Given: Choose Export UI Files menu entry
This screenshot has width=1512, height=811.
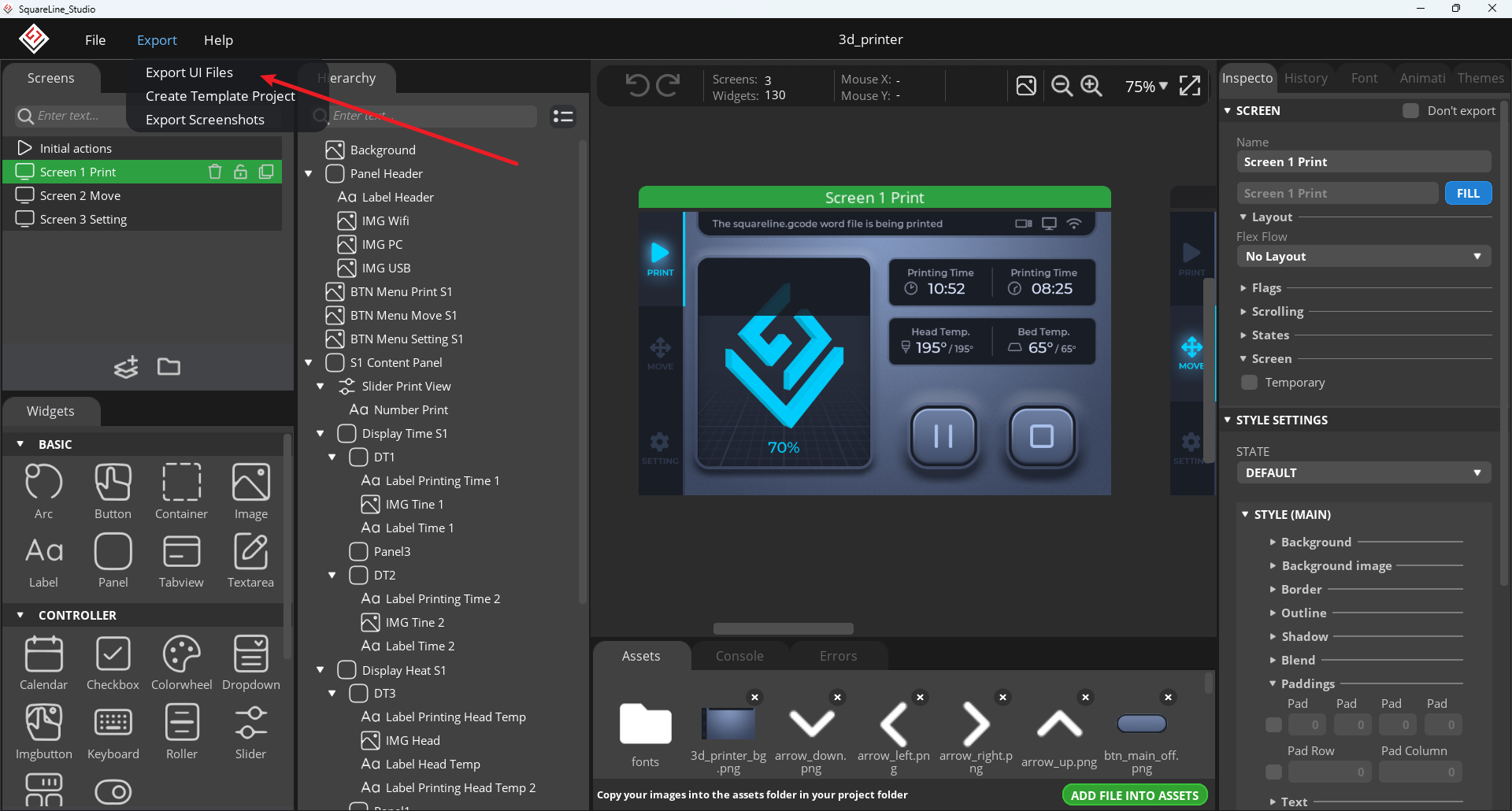Looking at the screenshot, I should coord(189,72).
